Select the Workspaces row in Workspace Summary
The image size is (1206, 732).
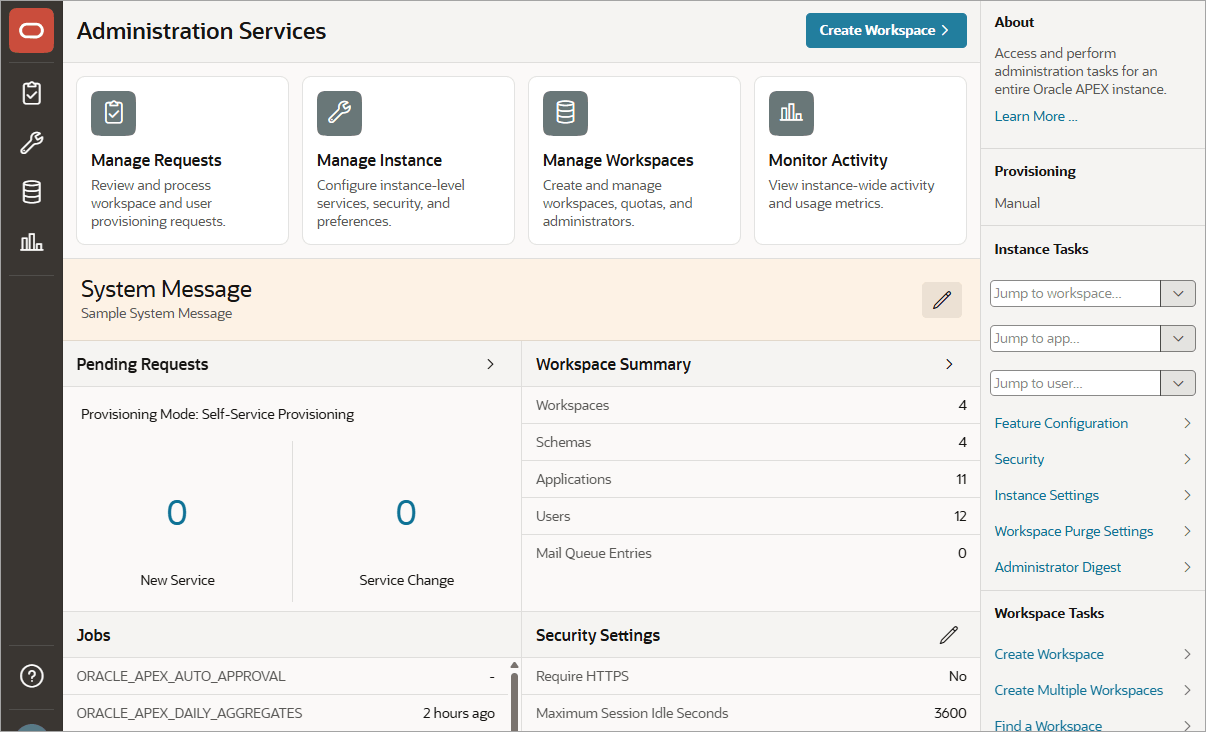coord(751,405)
